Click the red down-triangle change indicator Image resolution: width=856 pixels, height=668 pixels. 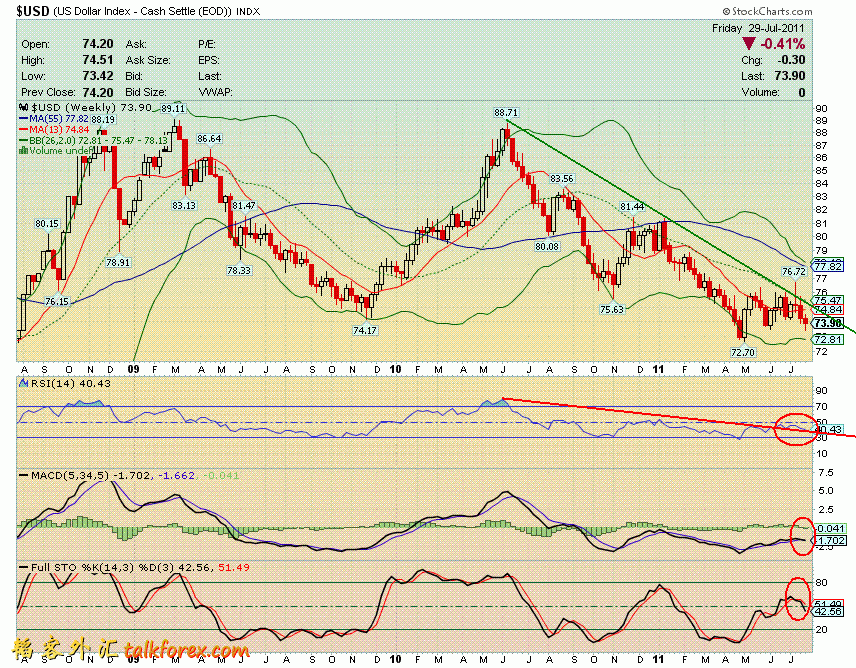[748, 44]
